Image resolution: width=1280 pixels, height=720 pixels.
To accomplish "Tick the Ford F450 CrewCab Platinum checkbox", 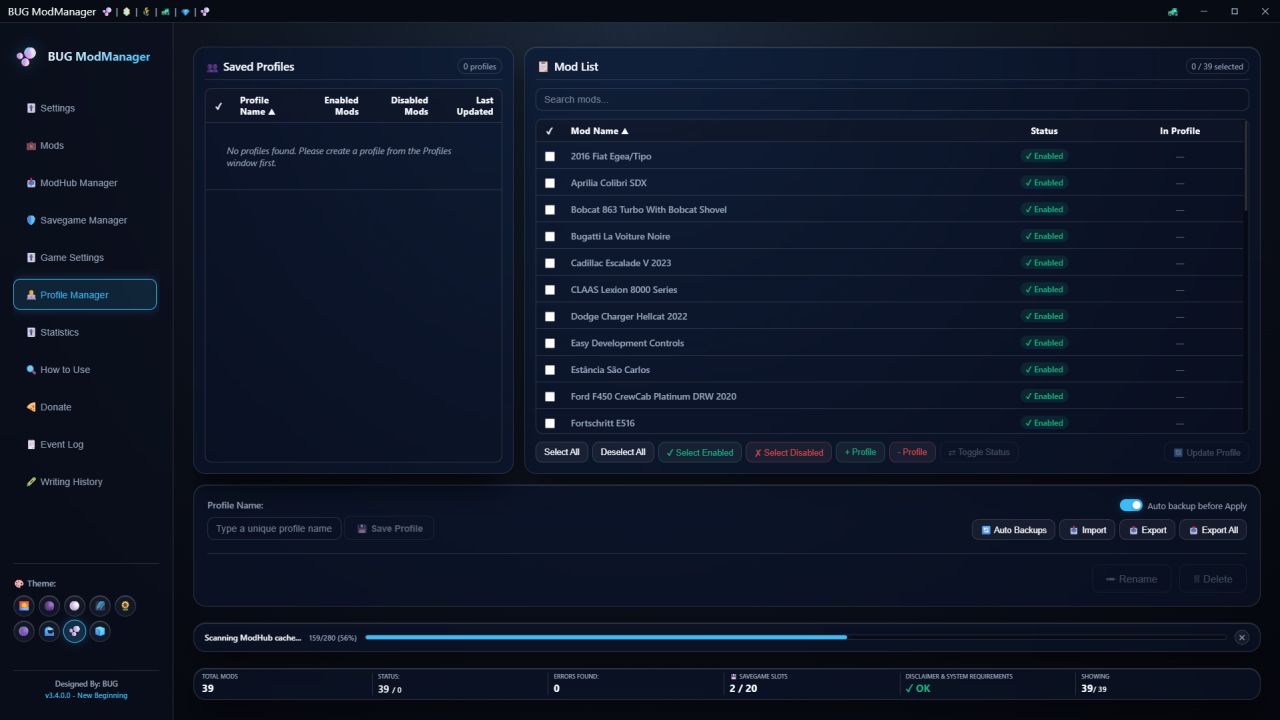I will (549, 396).
